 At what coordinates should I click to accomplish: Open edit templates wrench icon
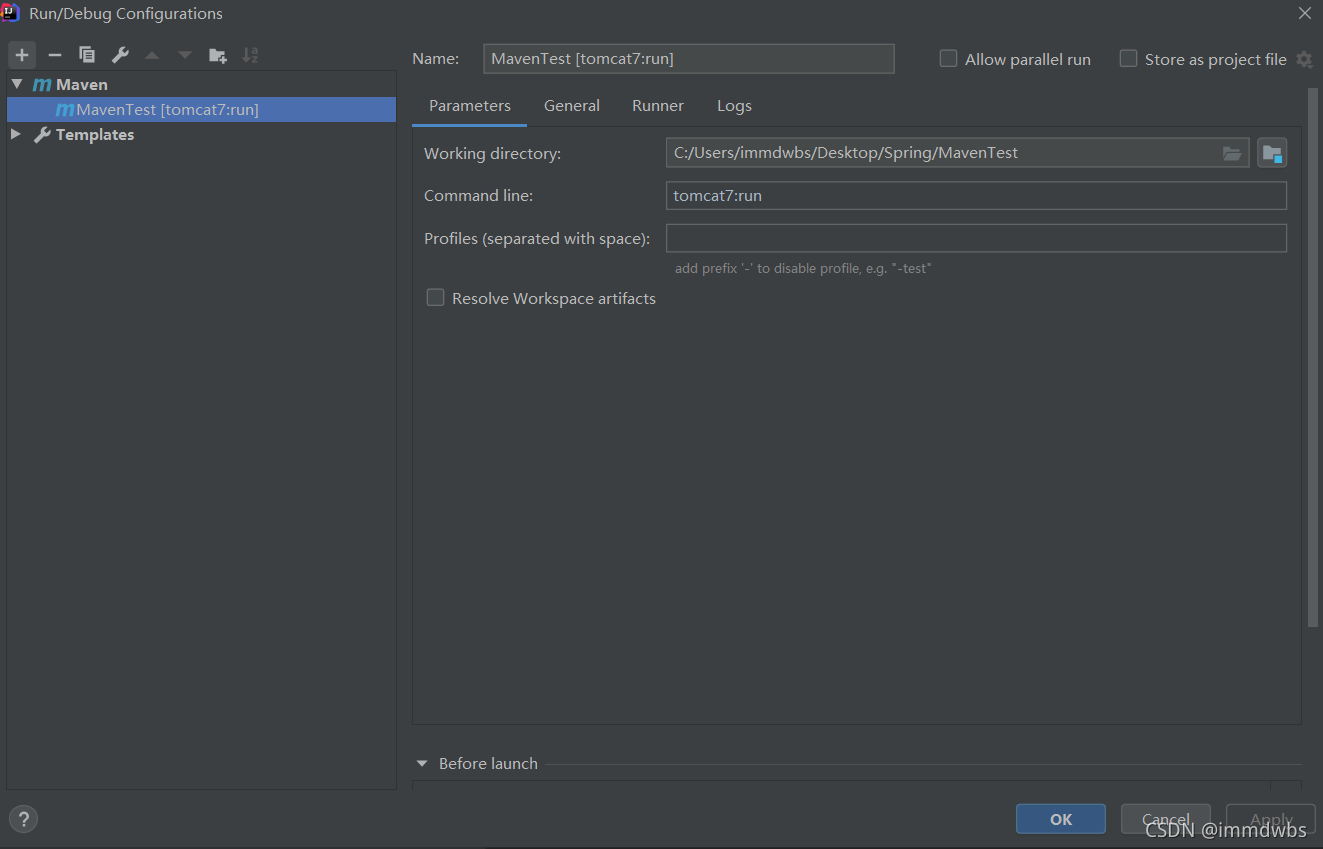point(120,55)
